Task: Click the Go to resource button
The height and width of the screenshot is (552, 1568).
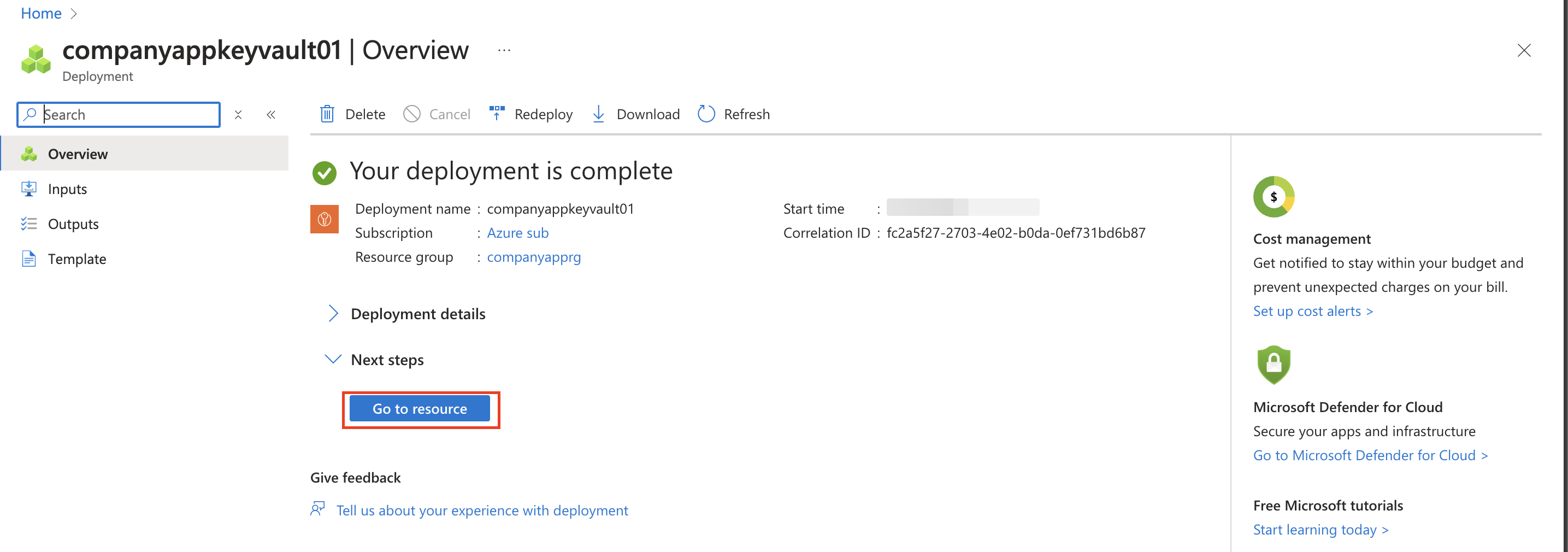Action: tap(420, 409)
